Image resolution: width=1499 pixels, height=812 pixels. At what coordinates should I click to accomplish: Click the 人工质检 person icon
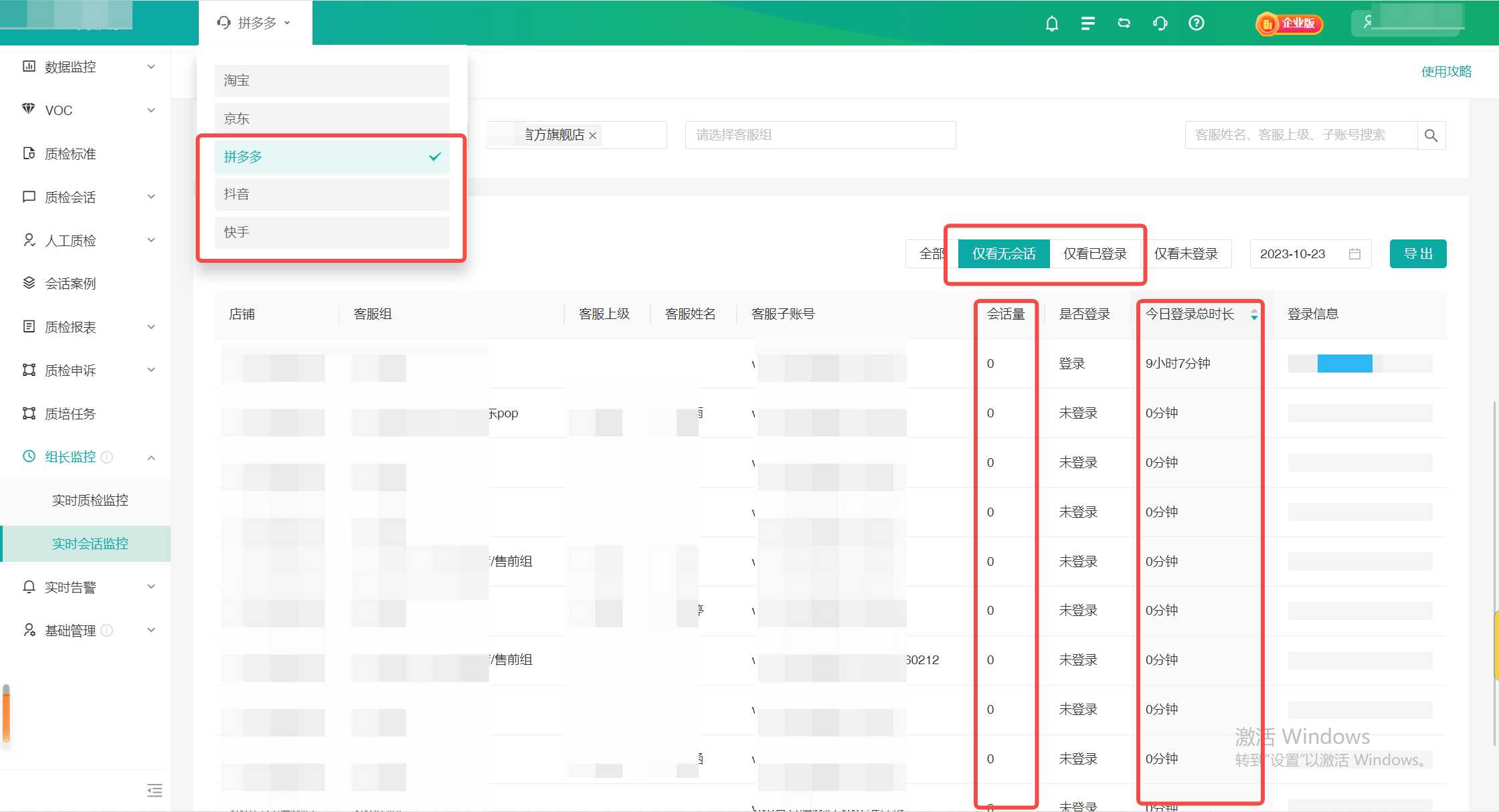[x=29, y=240]
